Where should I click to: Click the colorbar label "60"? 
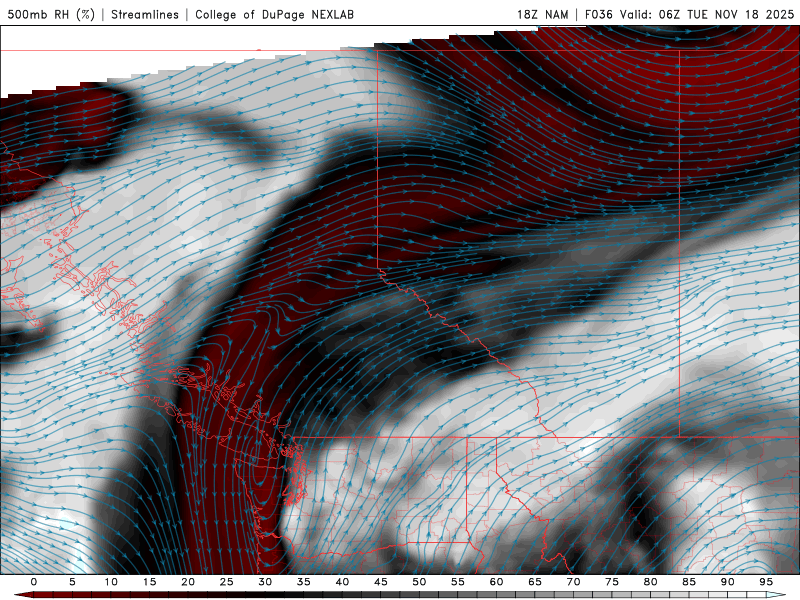[x=496, y=582]
